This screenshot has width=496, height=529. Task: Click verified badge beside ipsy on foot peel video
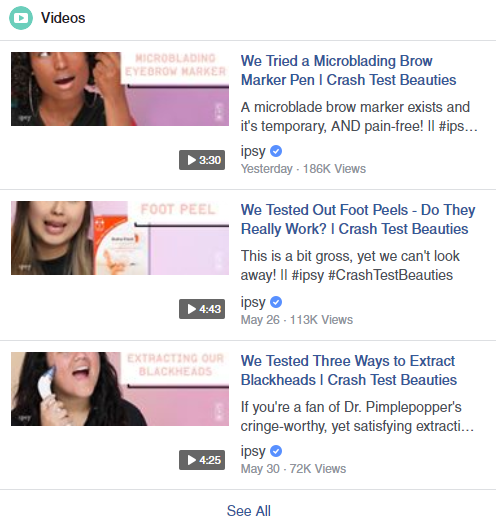(276, 302)
